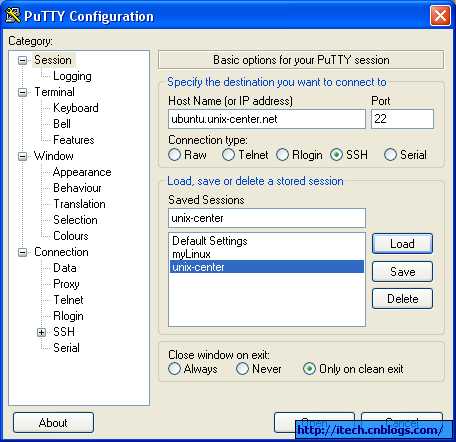Collapse the Window tree node
This screenshot has width=456, height=442.
pyautogui.click(x=23, y=156)
